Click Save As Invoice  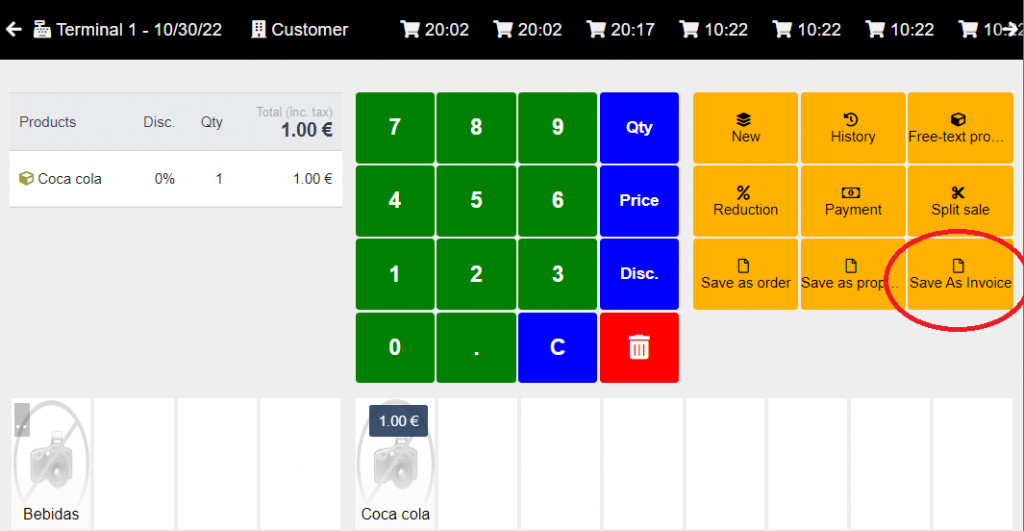click(959, 274)
